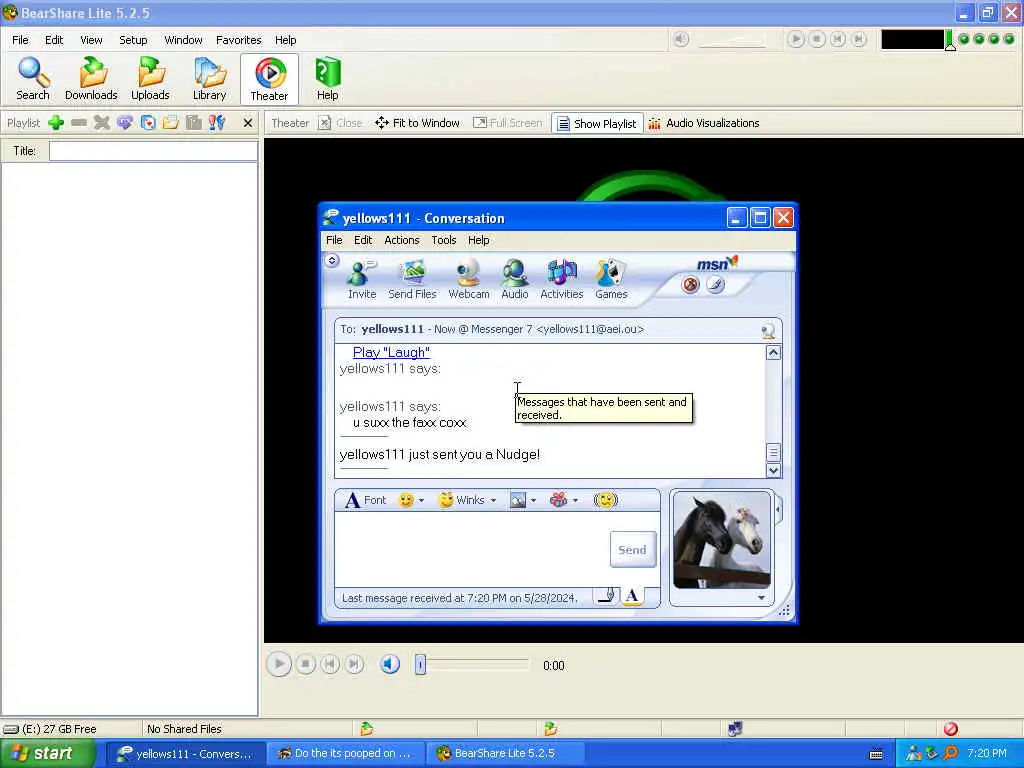Image resolution: width=1024 pixels, height=768 pixels.
Task: Open the Downloads section in BearShare
Action: click(91, 78)
